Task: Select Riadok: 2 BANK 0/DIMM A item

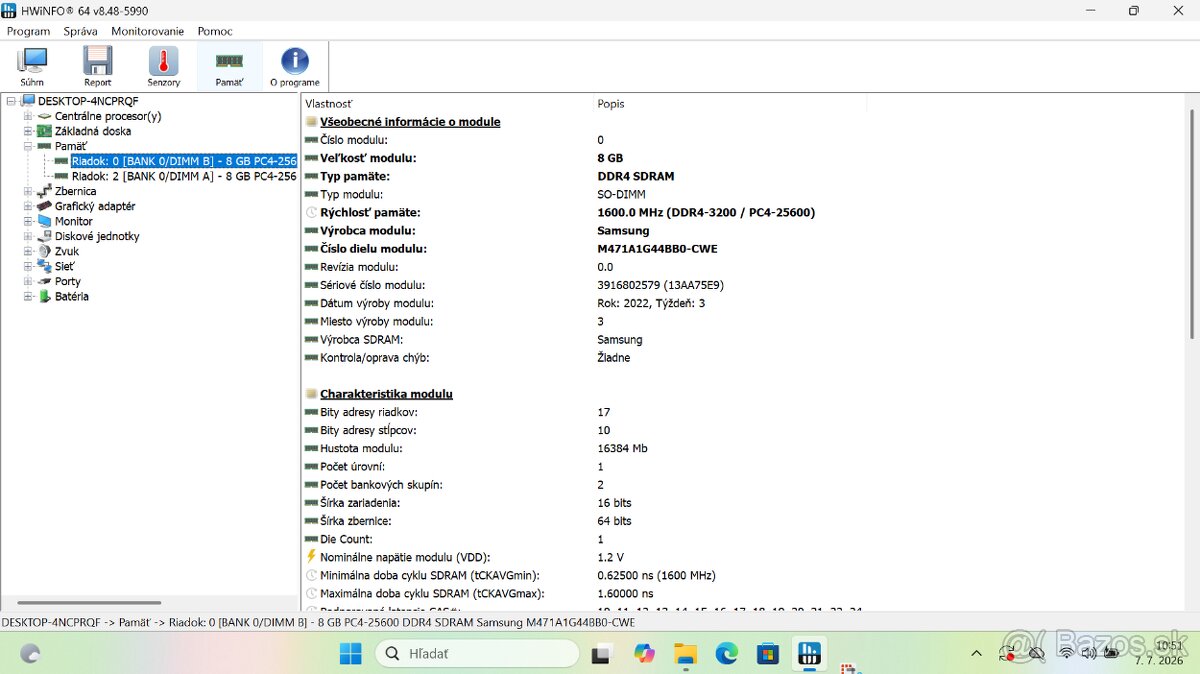Action: pyautogui.click(x=184, y=176)
